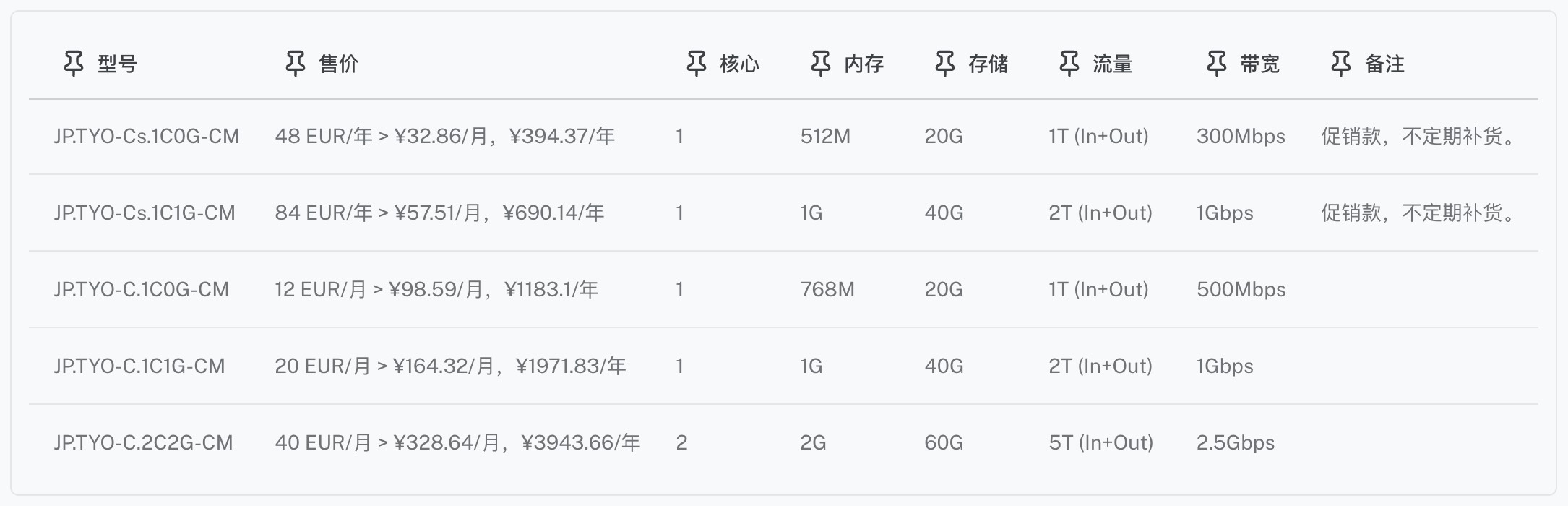Select model JP.TYO-C.2C2G-CM
1568x506 pixels.
pos(143,443)
